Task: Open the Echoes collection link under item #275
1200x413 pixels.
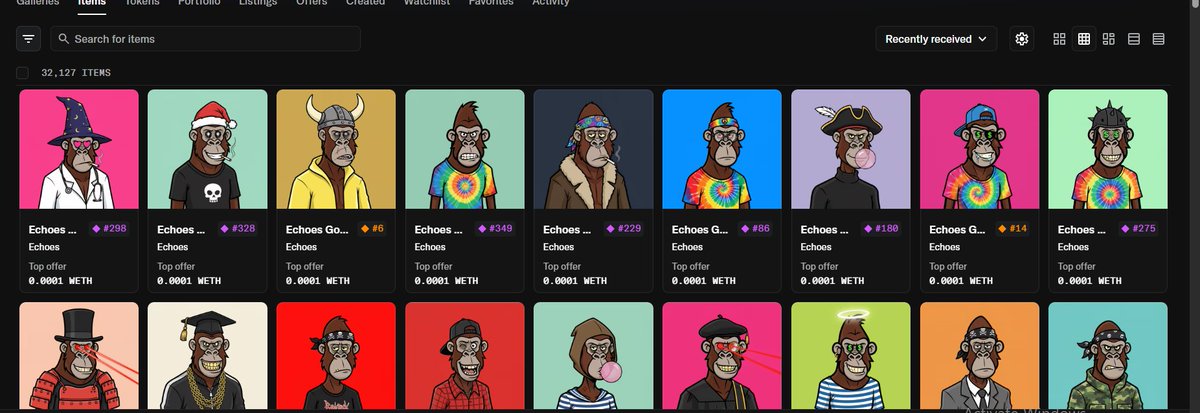Action: 1074,246
